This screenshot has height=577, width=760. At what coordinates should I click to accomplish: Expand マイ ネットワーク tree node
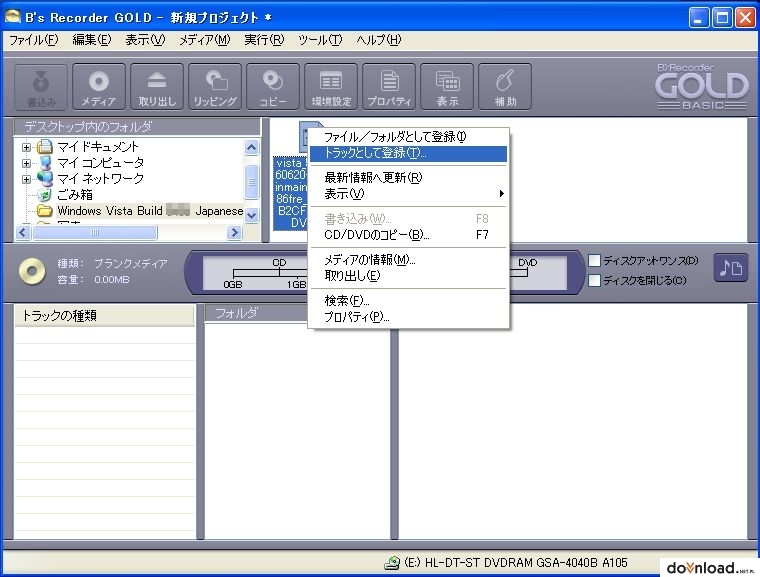click(x=27, y=179)
